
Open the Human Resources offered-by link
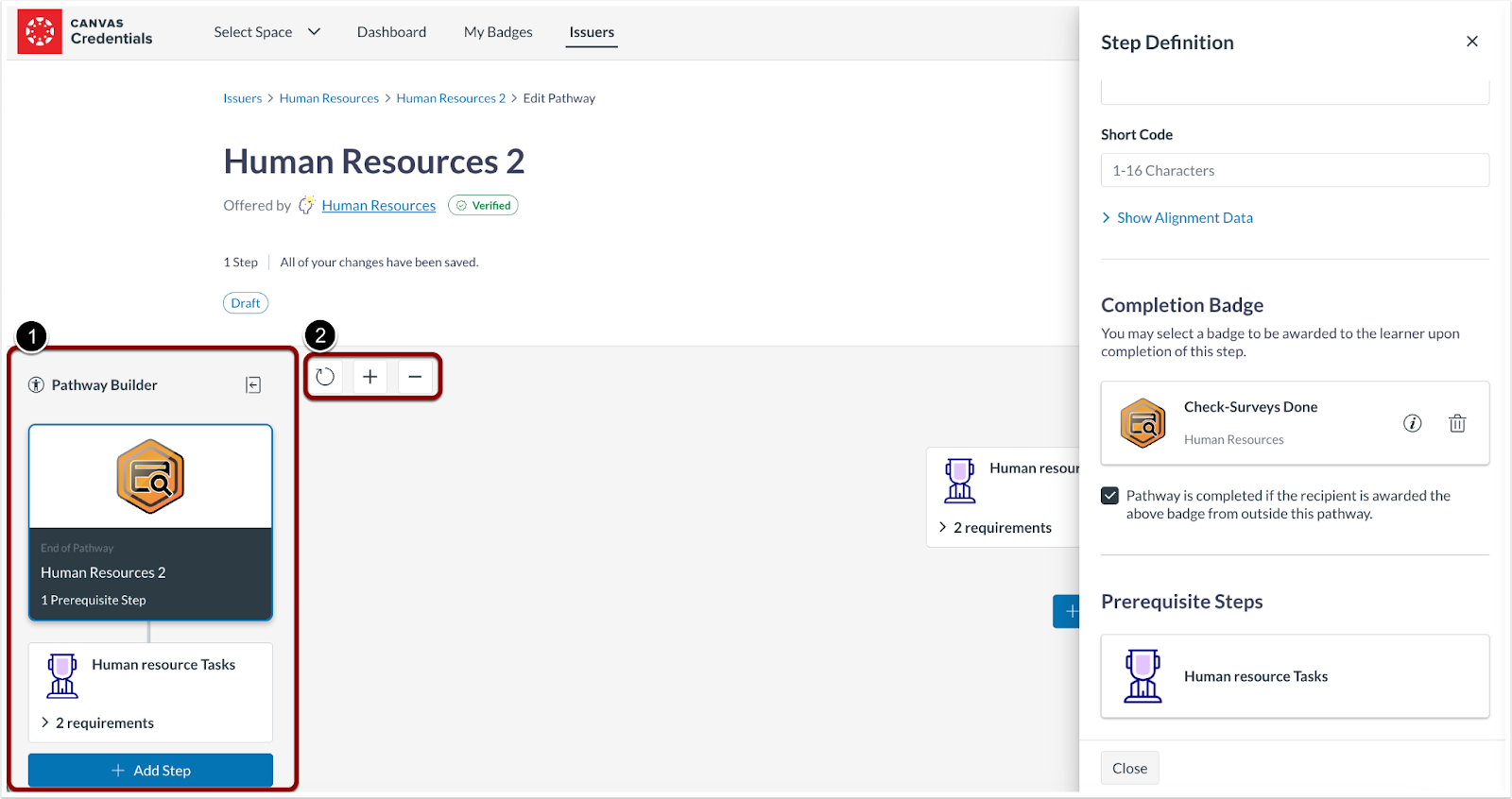(378, 205)
